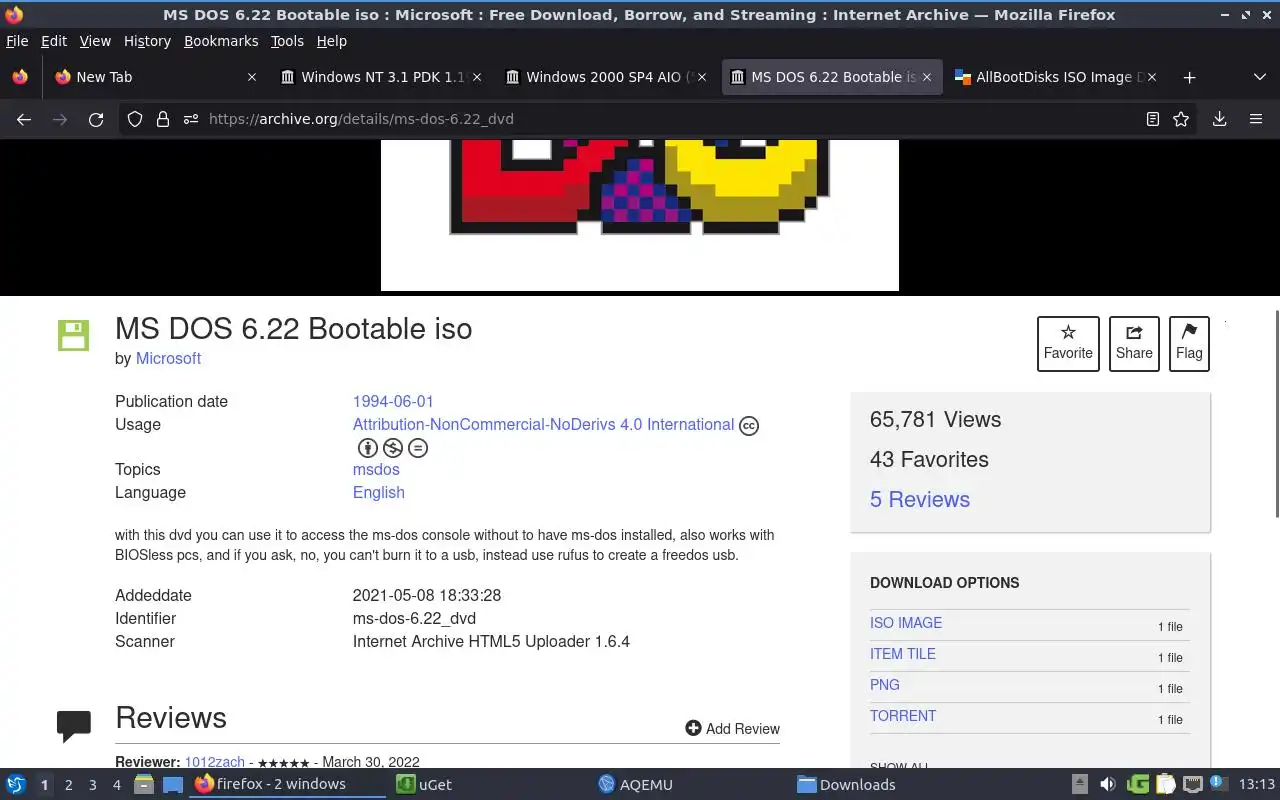Screen dimensions: 1280x800
Task: Flag this item
Action: point(1189,343)
